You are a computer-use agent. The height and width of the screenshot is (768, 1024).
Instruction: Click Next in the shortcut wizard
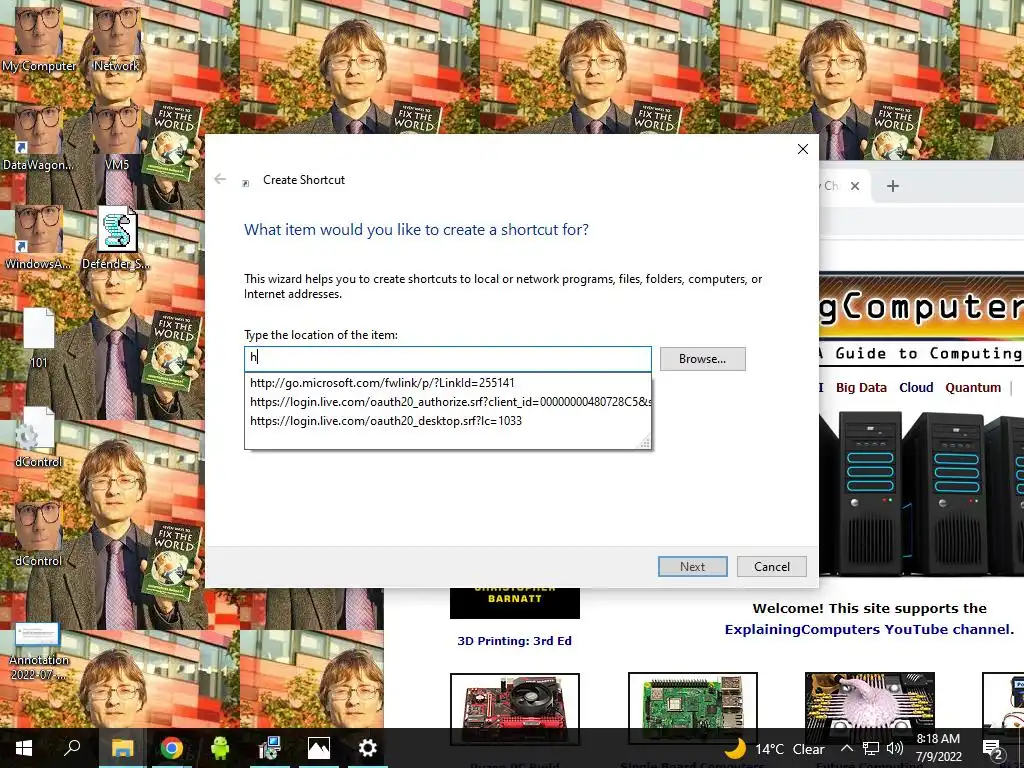point(692,566)
